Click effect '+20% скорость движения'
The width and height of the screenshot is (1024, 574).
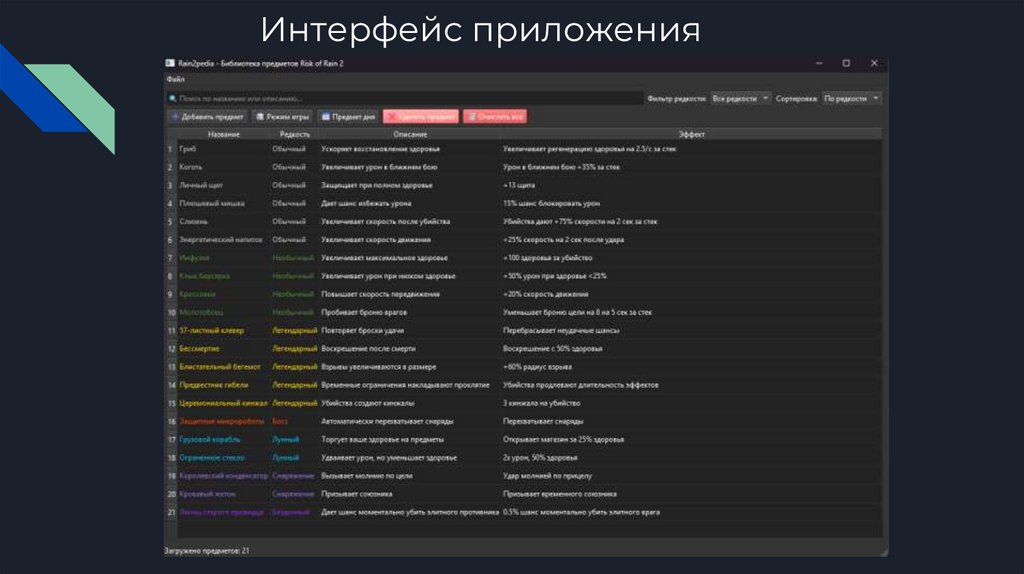tap(545, 294)
